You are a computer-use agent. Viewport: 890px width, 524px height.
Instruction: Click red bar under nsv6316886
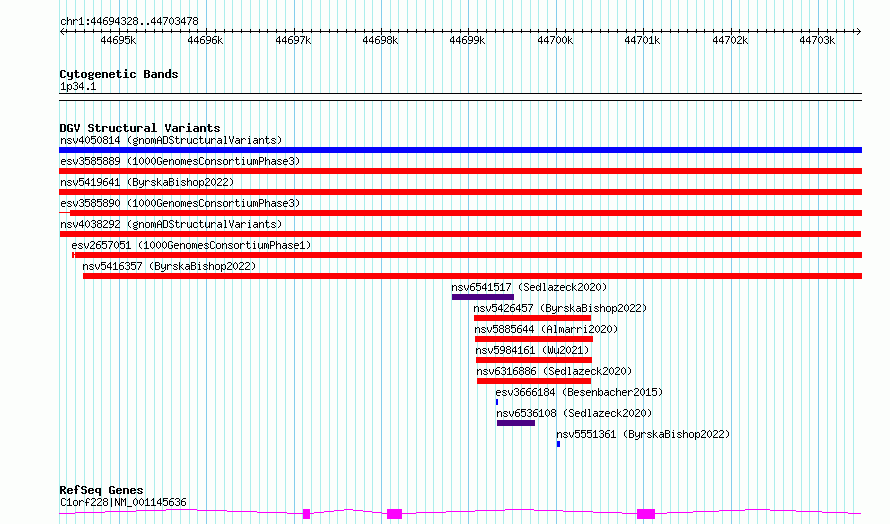pyautogui.click(x=534, y=381)
